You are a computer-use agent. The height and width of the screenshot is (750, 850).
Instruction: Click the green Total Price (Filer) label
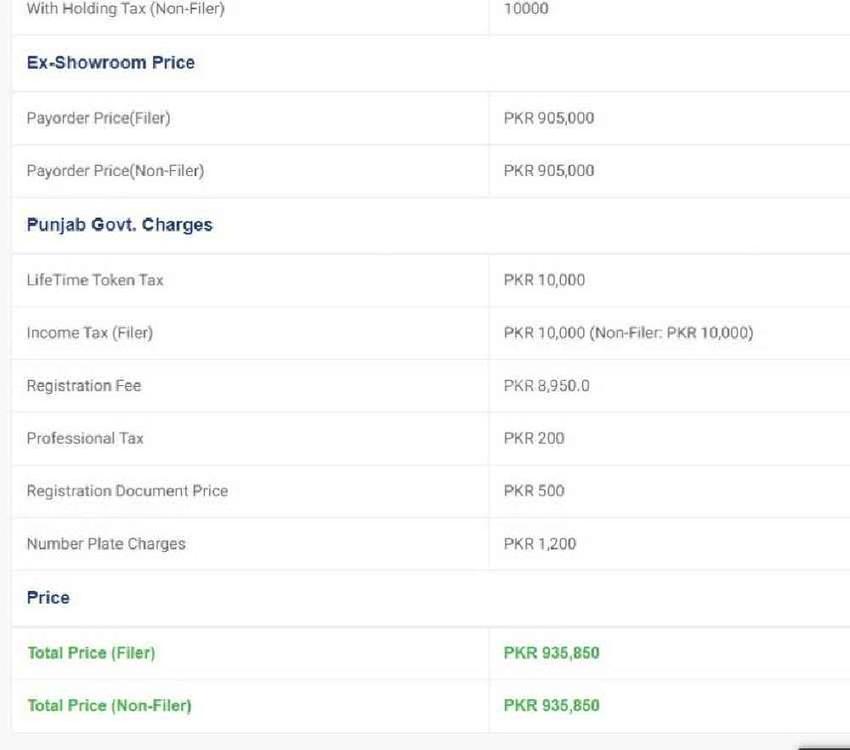[x=91, y=653]
